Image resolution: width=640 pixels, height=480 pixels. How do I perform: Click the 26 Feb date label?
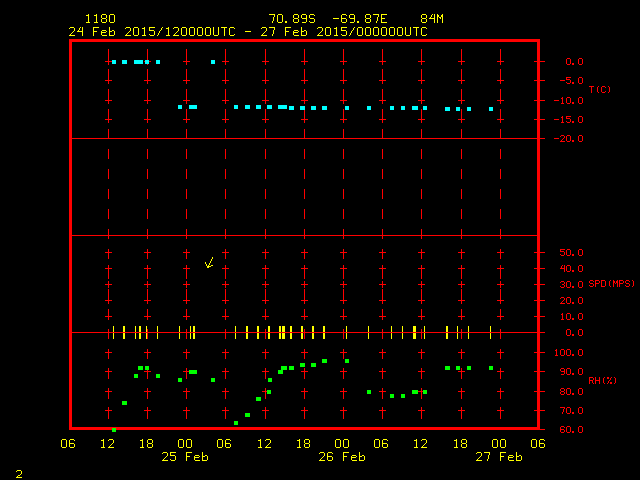tap(342, 457)
